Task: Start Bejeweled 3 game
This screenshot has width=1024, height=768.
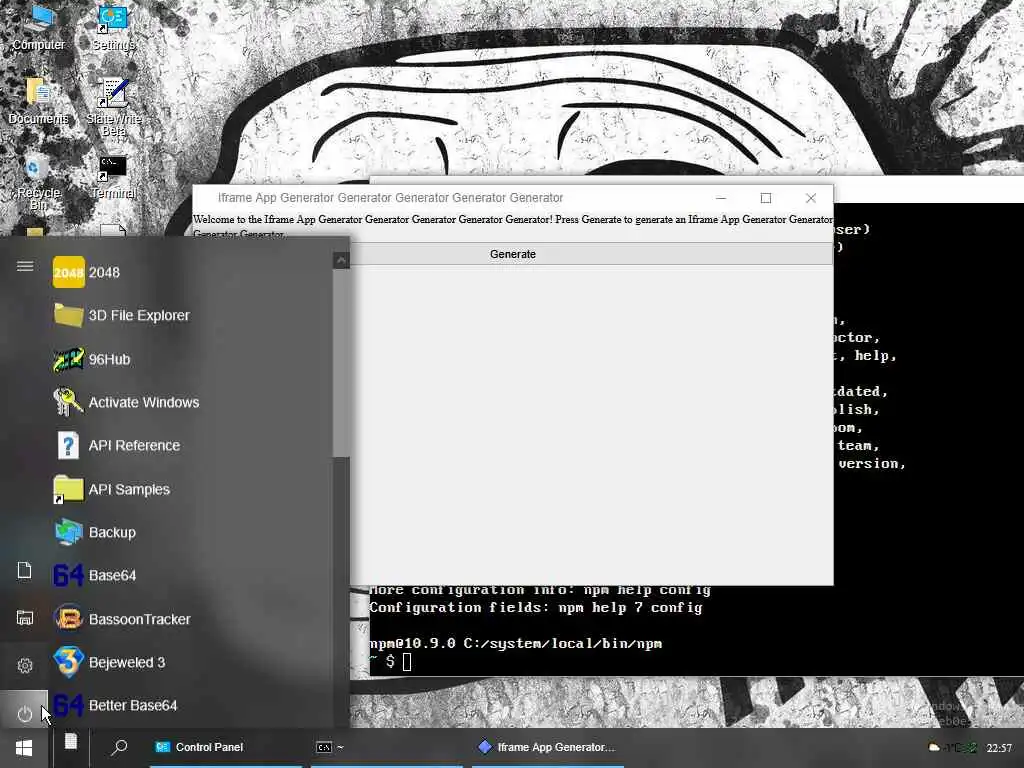Action: [110, 662]
